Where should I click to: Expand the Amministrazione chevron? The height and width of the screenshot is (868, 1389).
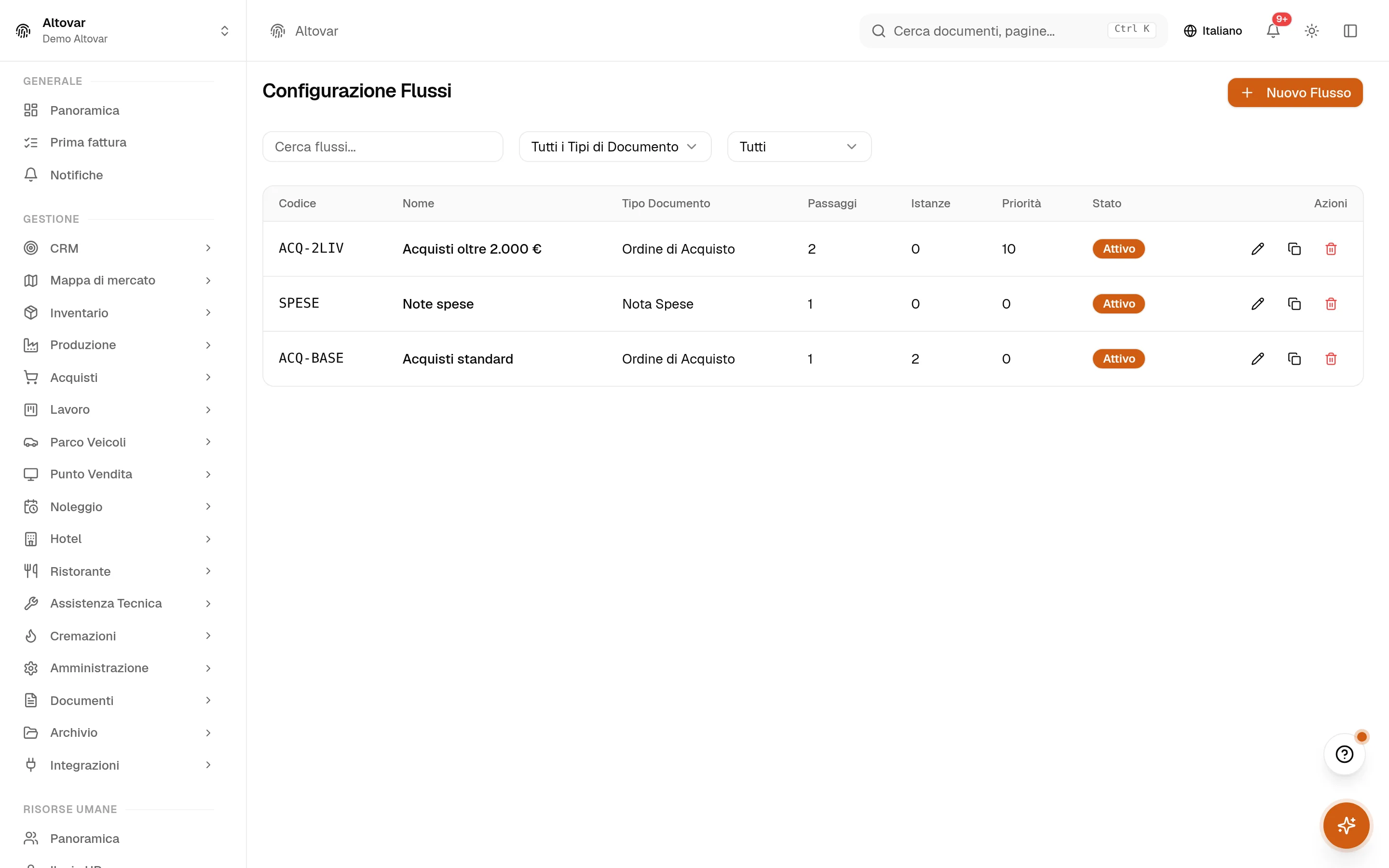tap(208, 668)
